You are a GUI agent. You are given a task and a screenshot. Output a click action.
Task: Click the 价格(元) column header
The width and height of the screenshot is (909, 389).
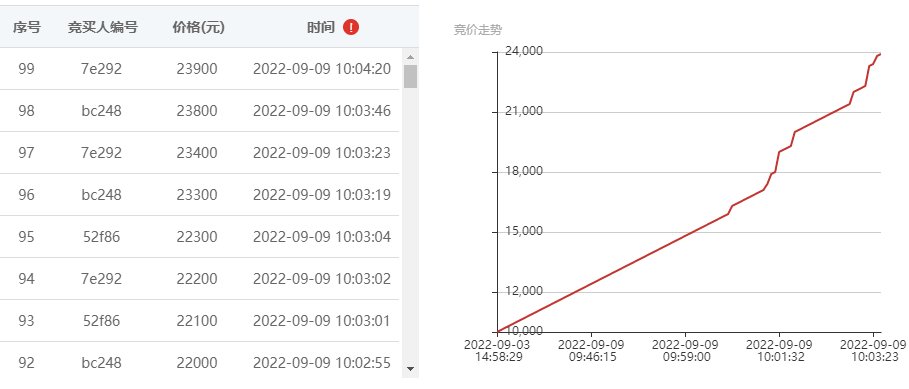(198, 27)
